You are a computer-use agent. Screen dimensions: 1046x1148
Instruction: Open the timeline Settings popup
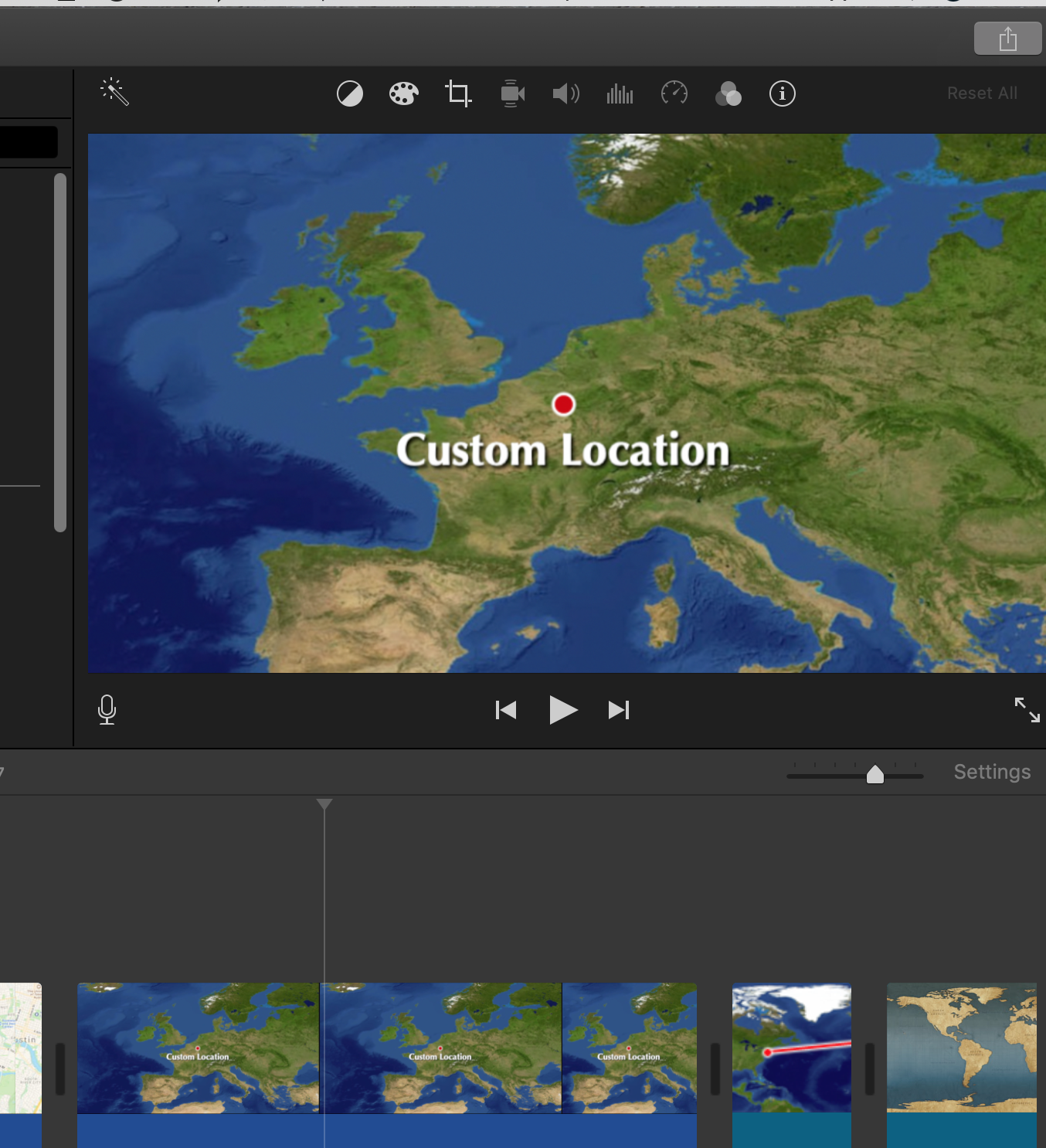pos(992,772)
